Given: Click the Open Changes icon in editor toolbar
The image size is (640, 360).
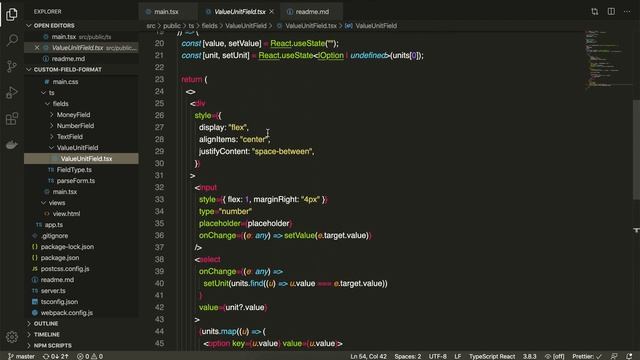Looking at the screenshot, I should tap(595, 11).
